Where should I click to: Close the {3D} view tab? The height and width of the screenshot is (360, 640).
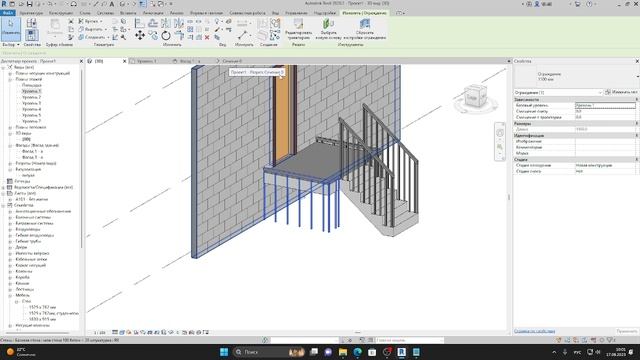pos(124,61)
